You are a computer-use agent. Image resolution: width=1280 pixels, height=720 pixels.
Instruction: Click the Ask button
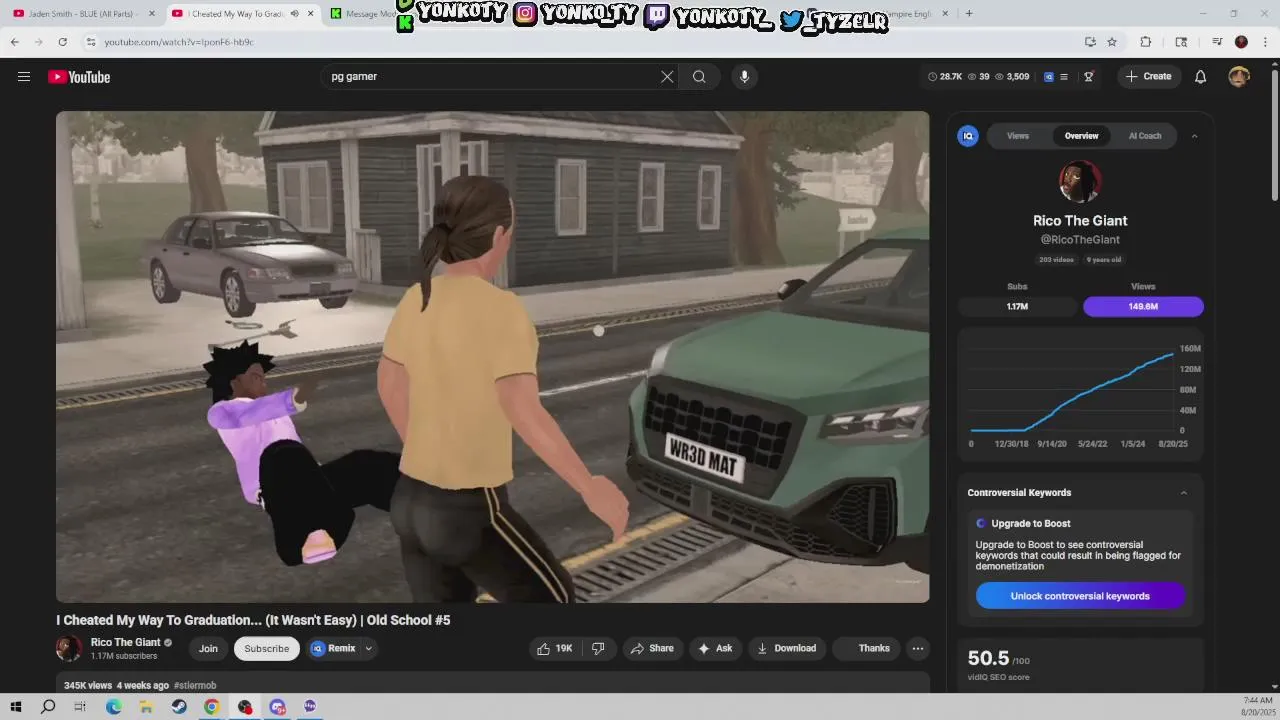715,648
